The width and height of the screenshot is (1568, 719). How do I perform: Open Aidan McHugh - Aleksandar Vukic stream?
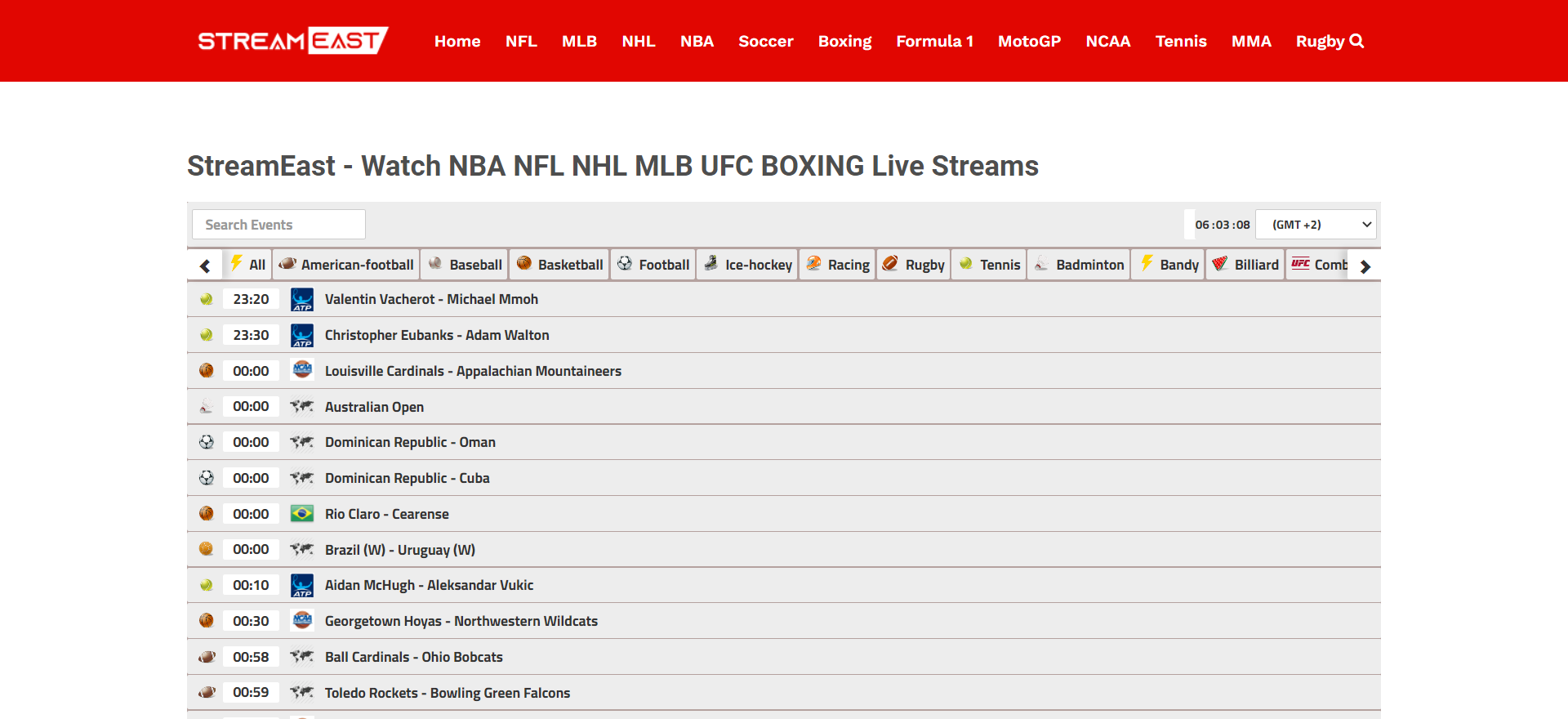click(x=429, y=585)
